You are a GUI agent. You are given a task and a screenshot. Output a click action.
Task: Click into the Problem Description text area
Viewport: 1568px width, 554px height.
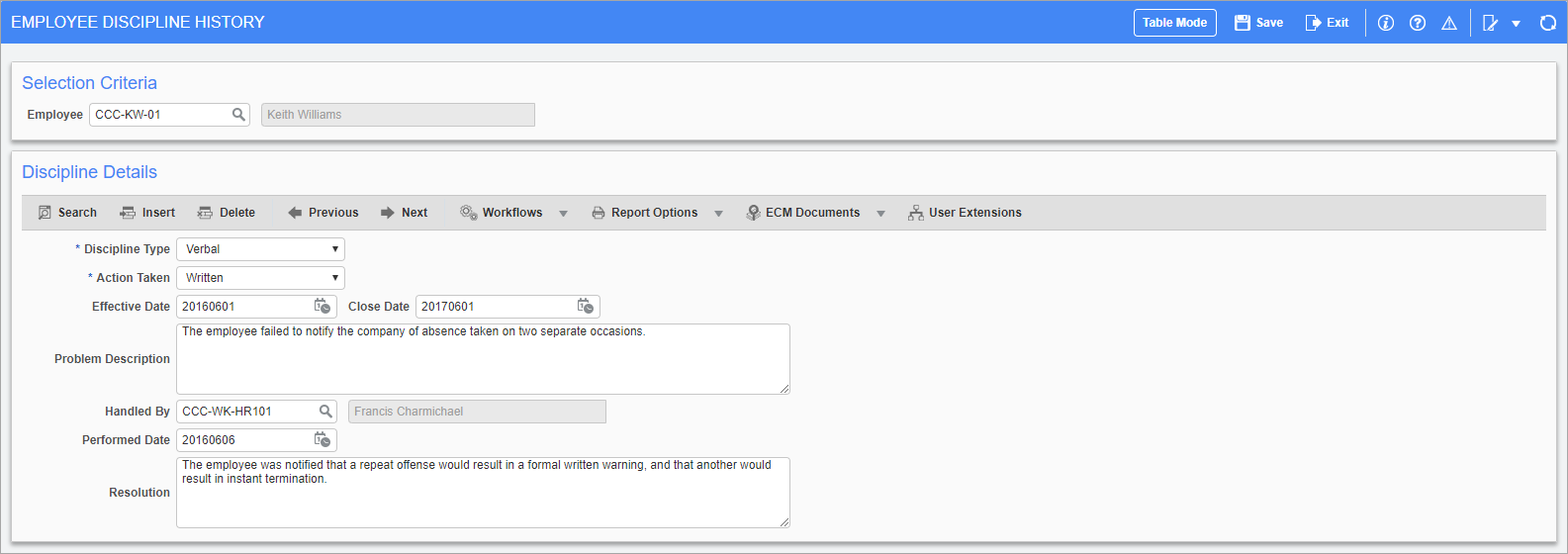point(483,359)
